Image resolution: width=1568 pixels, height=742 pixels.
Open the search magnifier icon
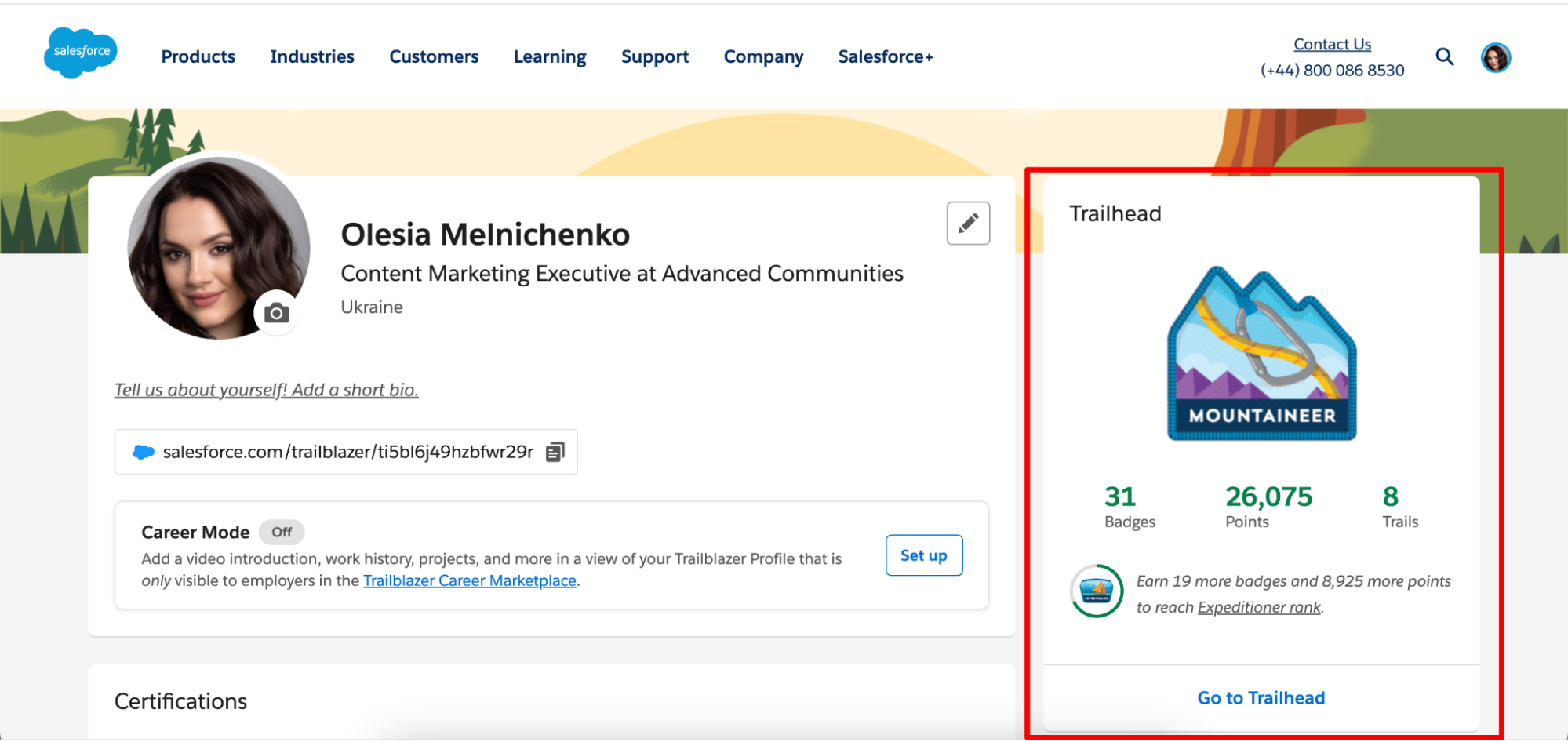[1444, 56]
